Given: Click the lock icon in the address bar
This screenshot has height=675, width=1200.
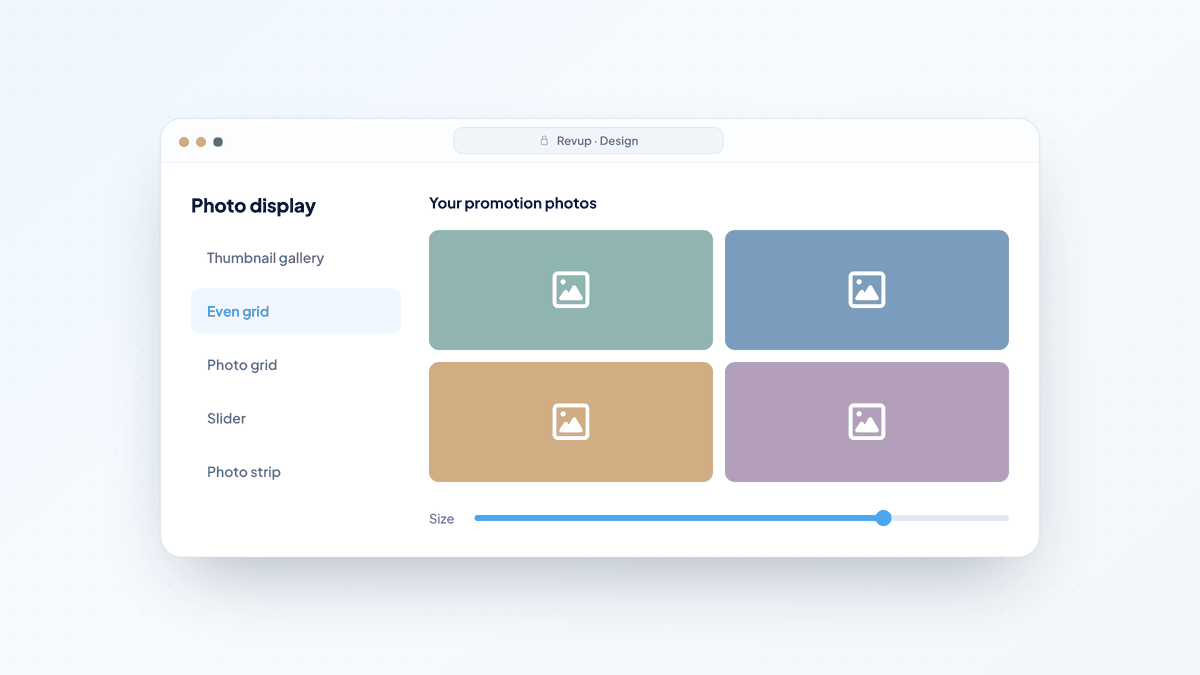Looking at the screenshot, I should (x=545, y=141).
